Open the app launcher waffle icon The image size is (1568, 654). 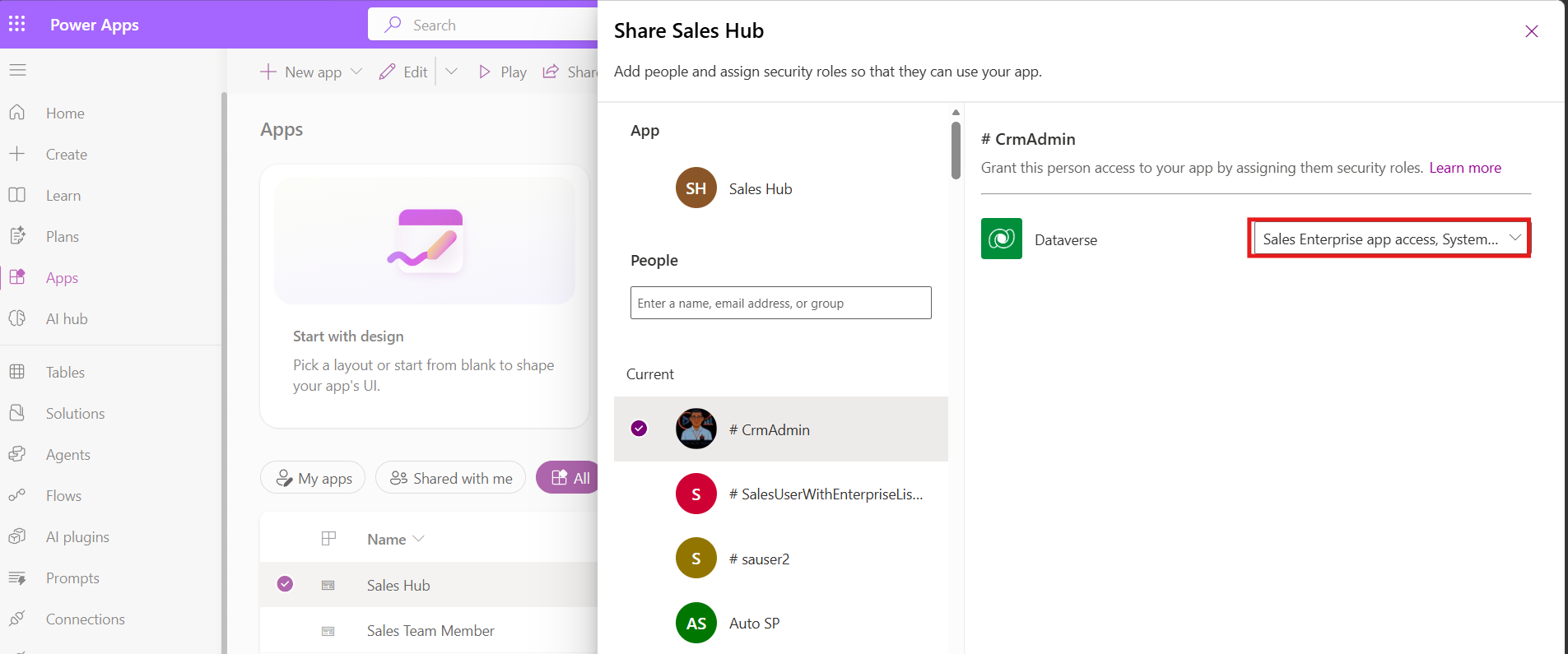click(17, 24)
